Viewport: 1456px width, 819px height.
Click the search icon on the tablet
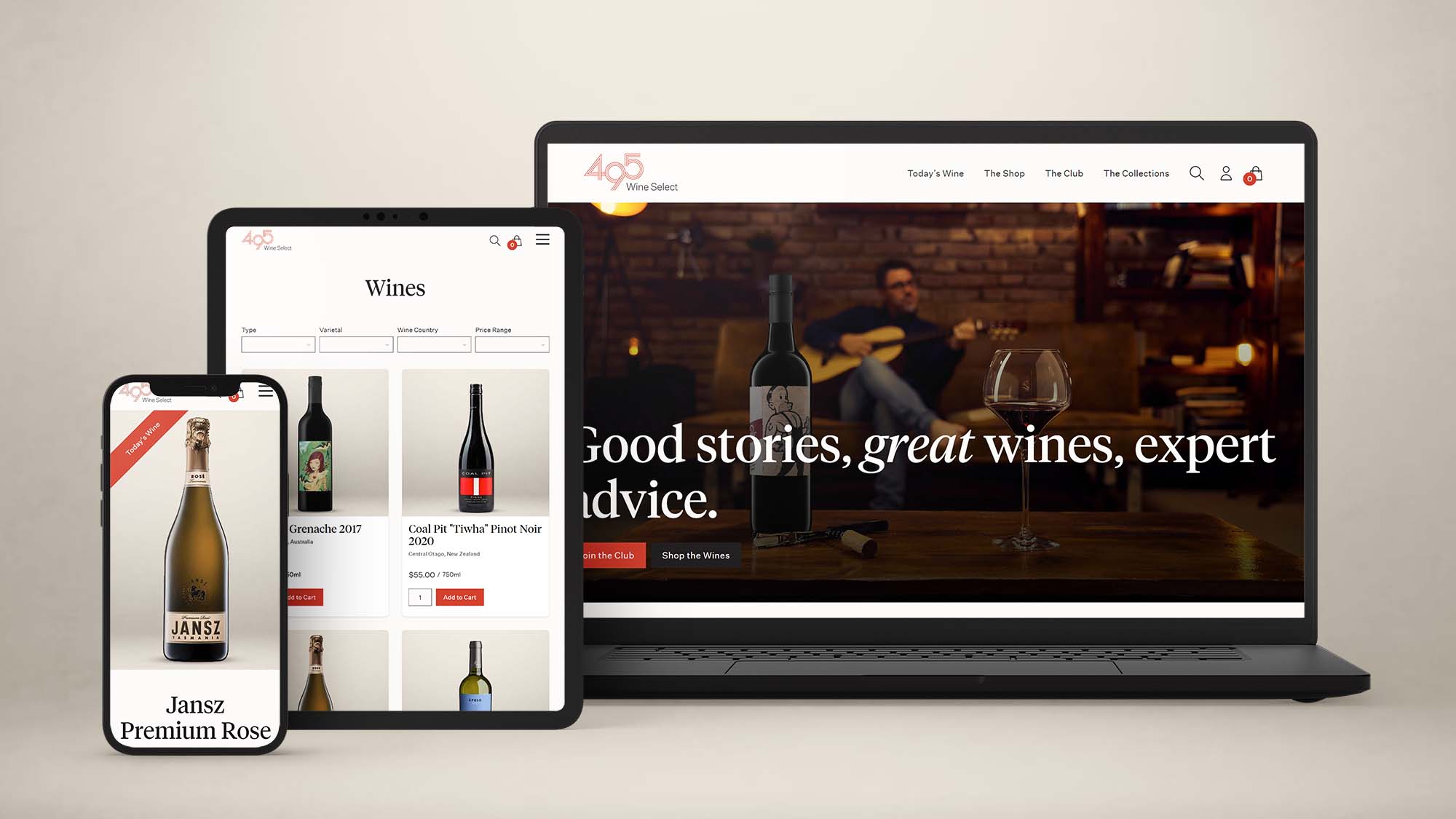[494, 240]
